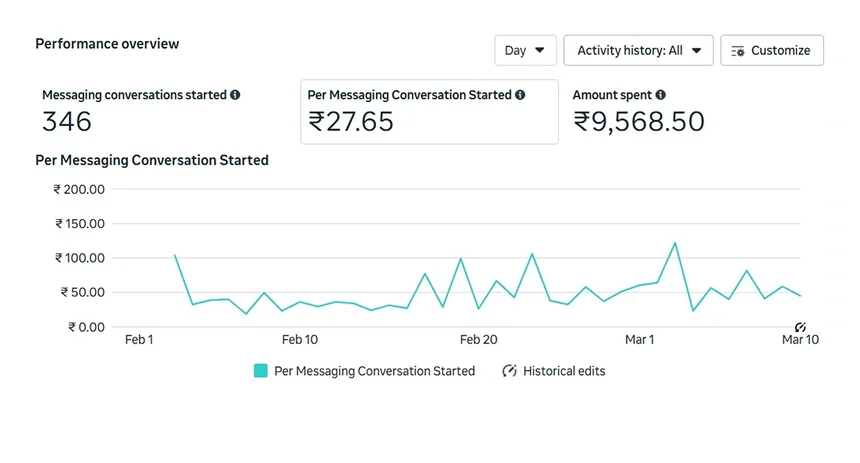Click the chart peak near Mar 1
The height and width of the screenshot is (463, 860).
click(x=675, y=243)
